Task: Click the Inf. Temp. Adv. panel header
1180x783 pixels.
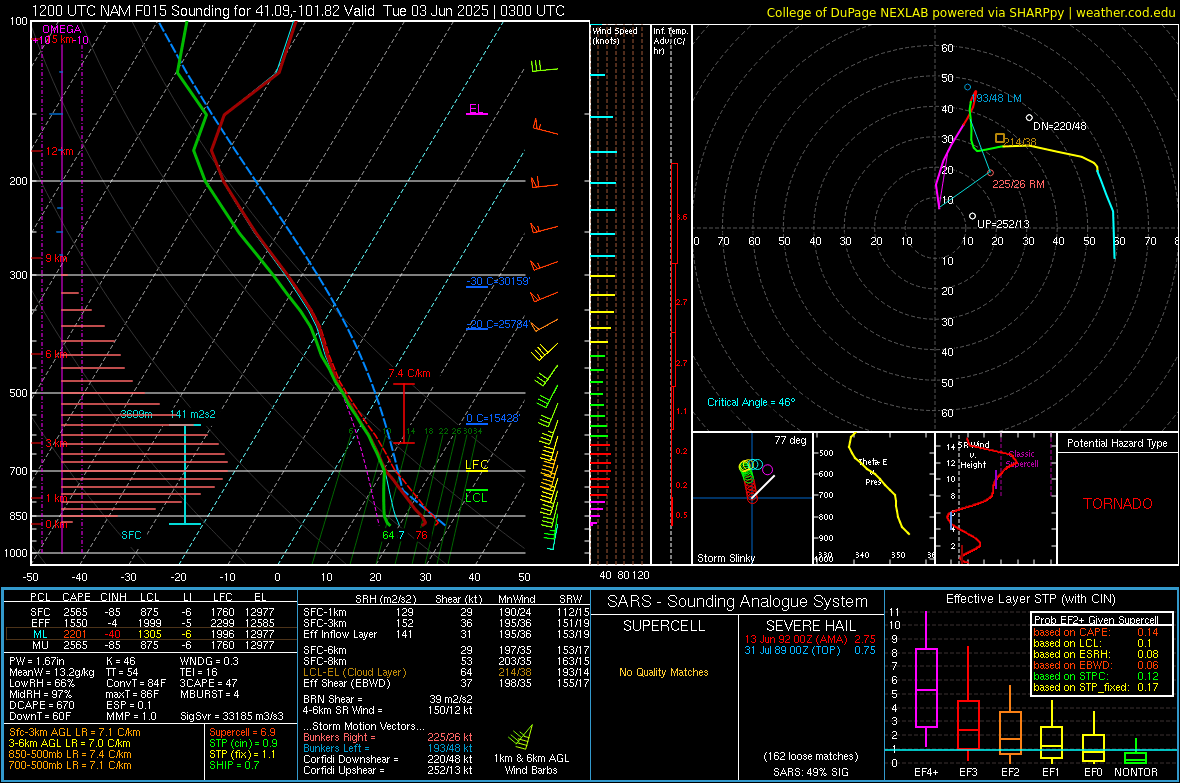Action: (670, 41)
